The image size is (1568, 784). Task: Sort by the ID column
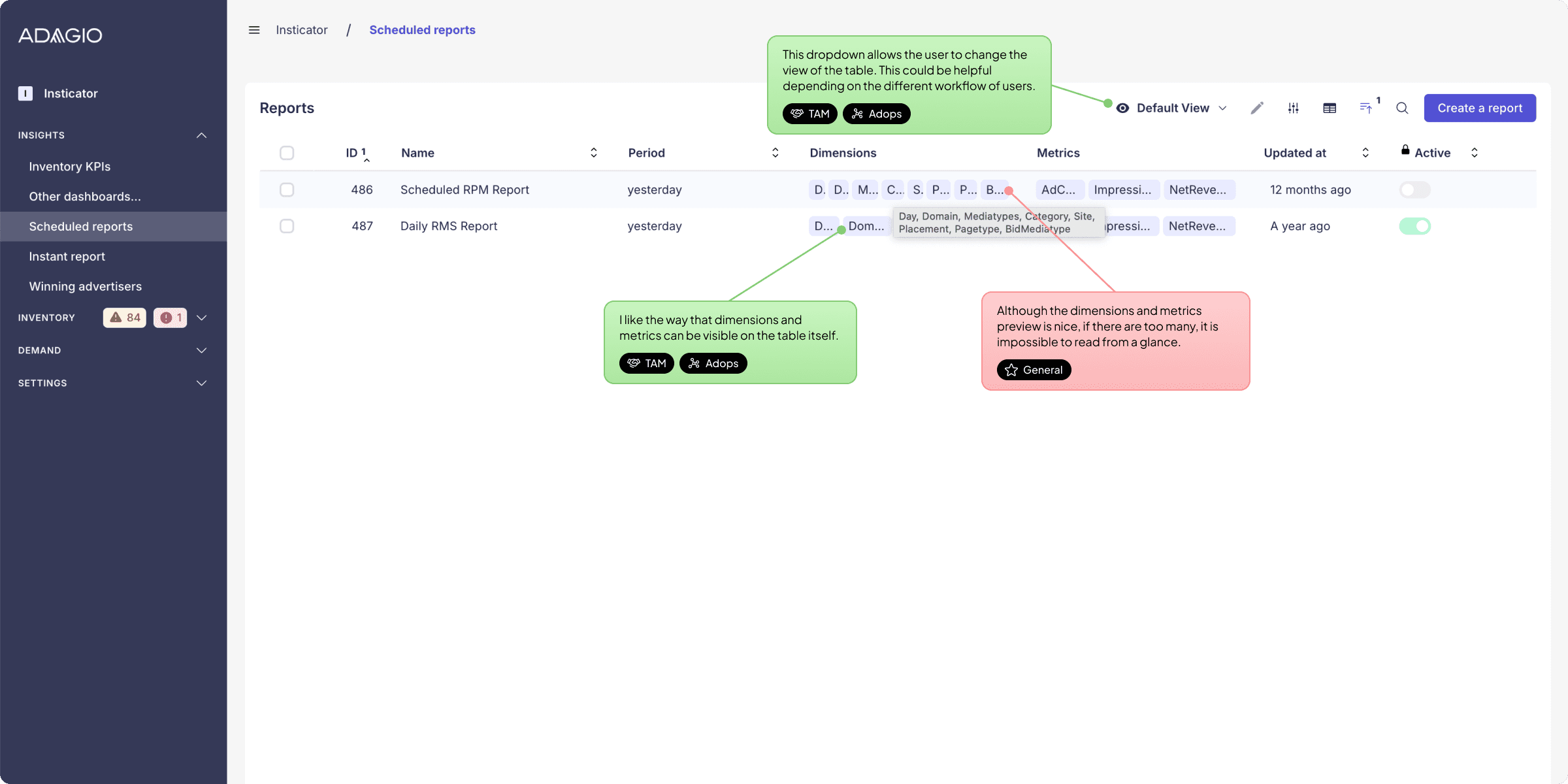(357, 153)
